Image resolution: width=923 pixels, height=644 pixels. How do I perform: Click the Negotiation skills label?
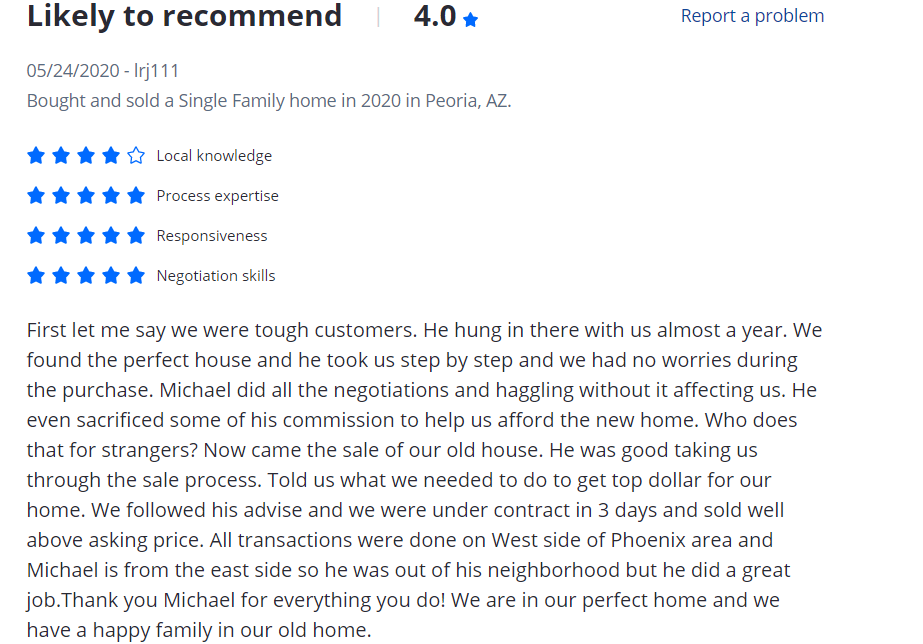click(x=216, y=276)
